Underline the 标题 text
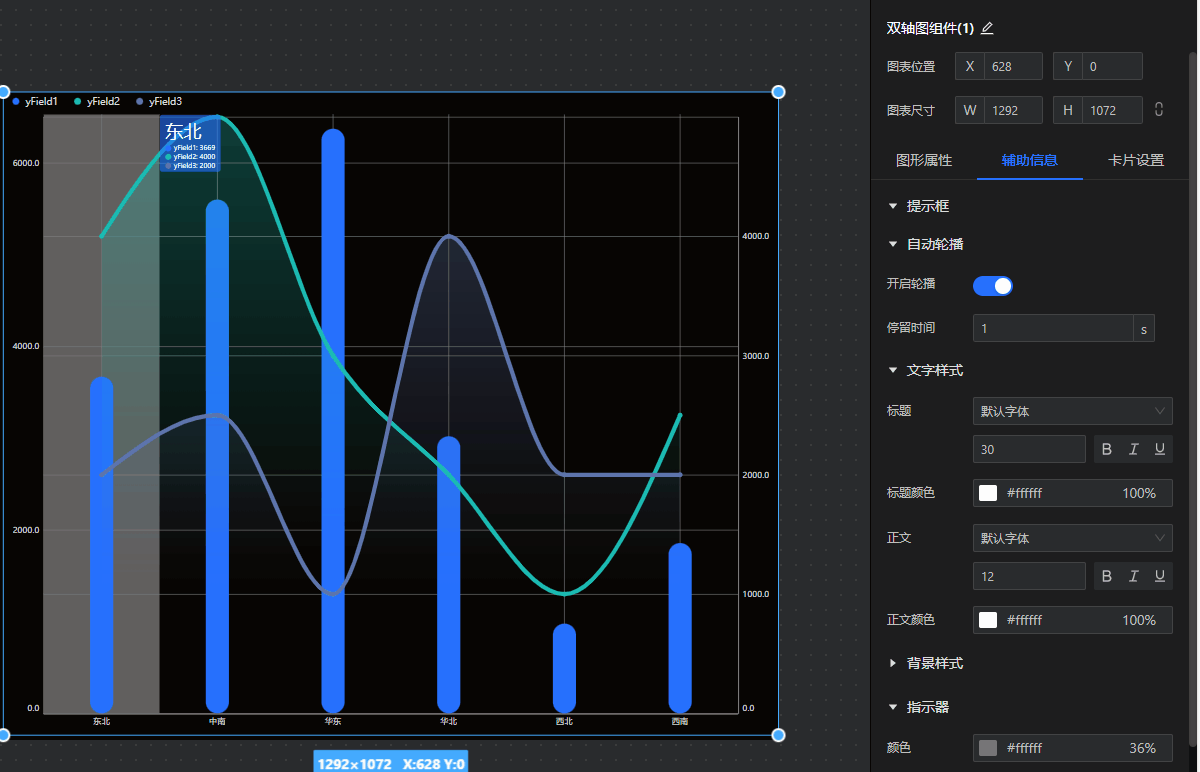This screenshot has height=772, width=1200. click(1160, 450)
